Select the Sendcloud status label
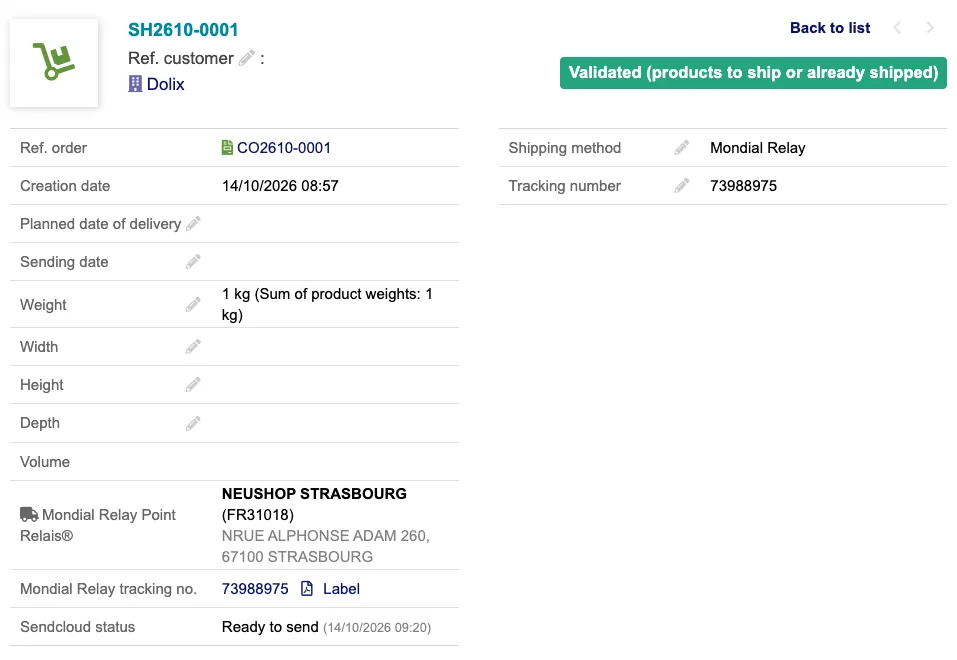Image resolution: width=957 pixels, height=660 pixels. point(78,627)
